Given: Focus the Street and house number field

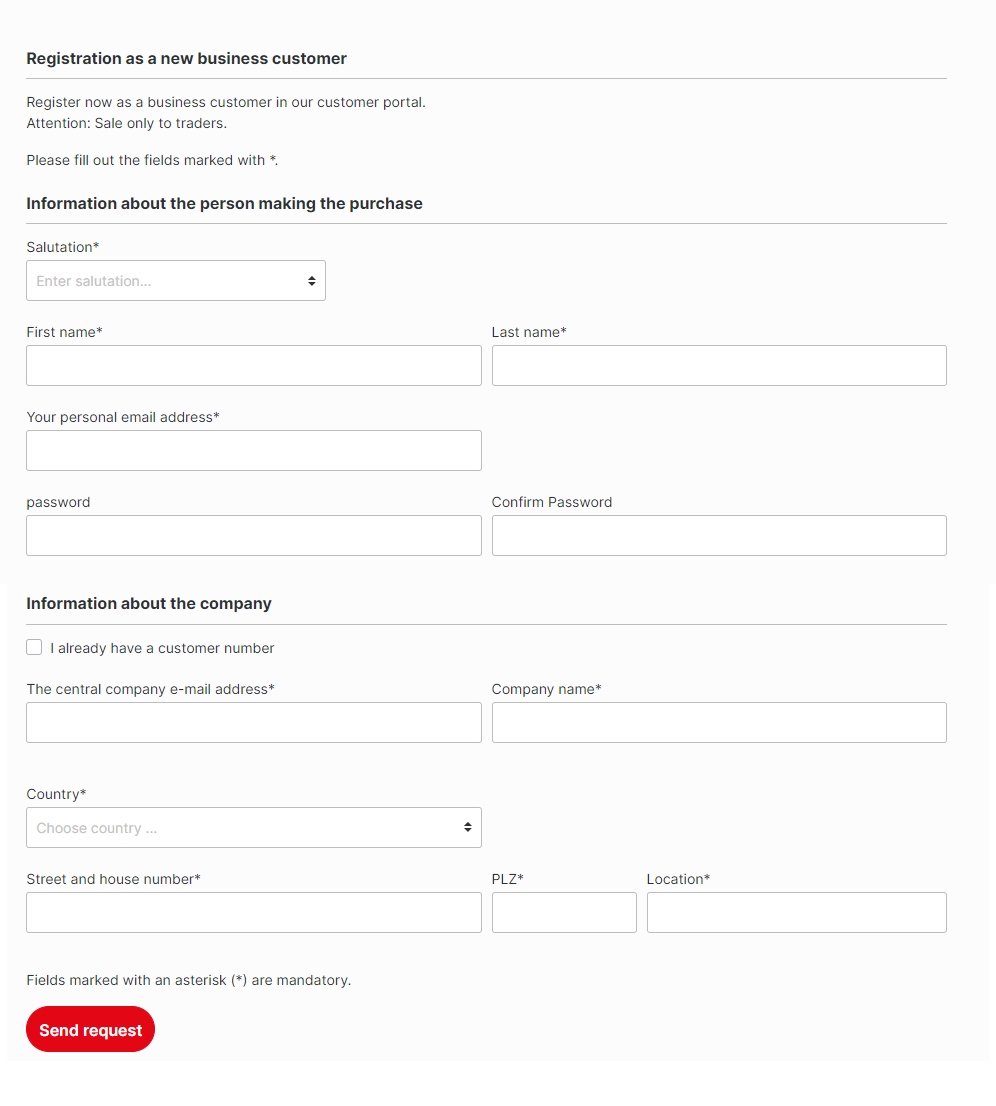Looking at the screenshot, I should pyautogui.click(x=253, y=913).
